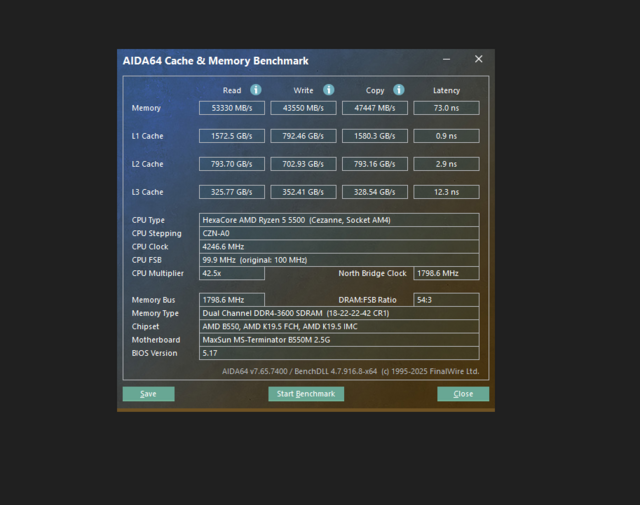Click the Memory Latency 73.0 ns box
The width and height of the screenshot is (640, 505).
pyautogui.click(x=446, y=108)
